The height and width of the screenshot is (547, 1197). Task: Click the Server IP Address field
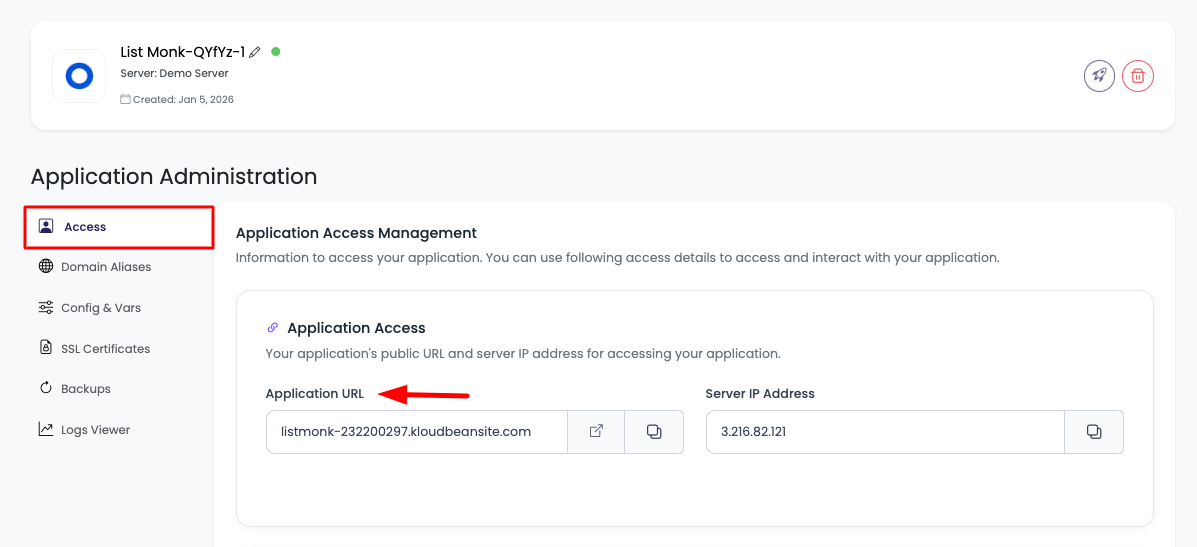(886, 432)
